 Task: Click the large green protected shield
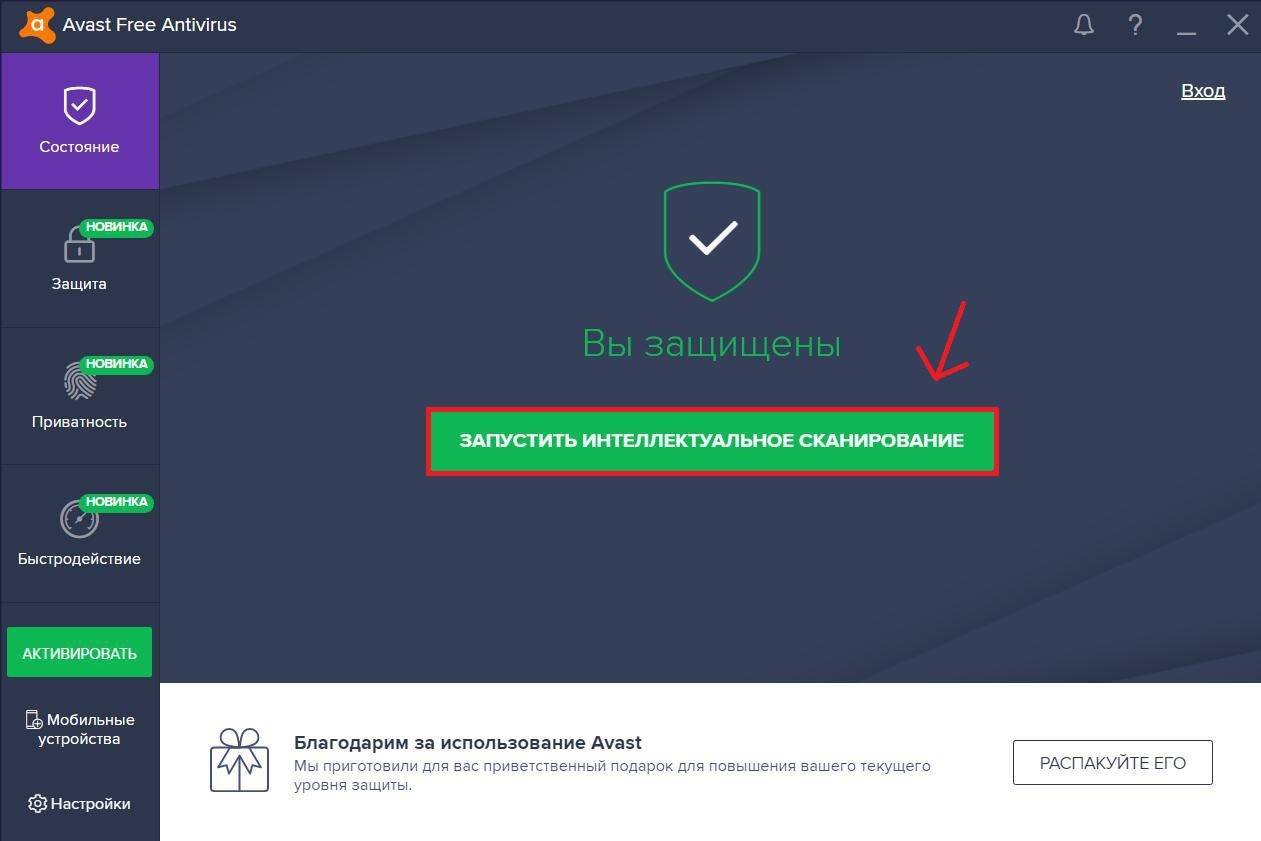pyautogui.click(x=712, y=242)
